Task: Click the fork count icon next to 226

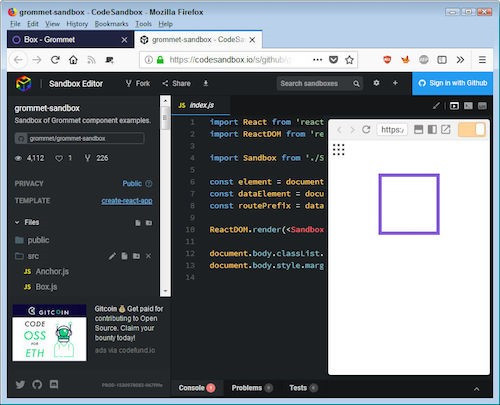Action: (x=87, y=158)
